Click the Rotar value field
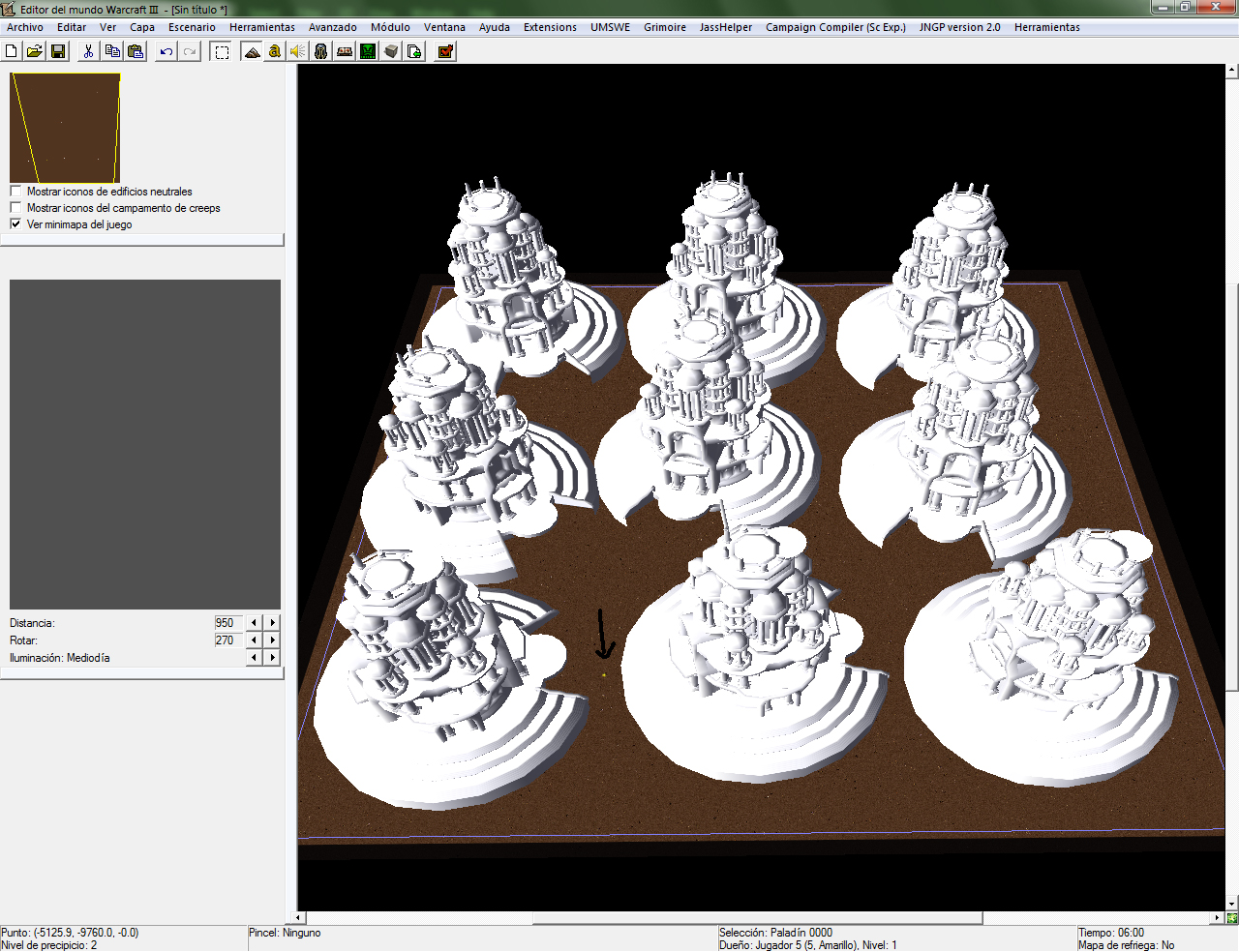 pos(228,640)
